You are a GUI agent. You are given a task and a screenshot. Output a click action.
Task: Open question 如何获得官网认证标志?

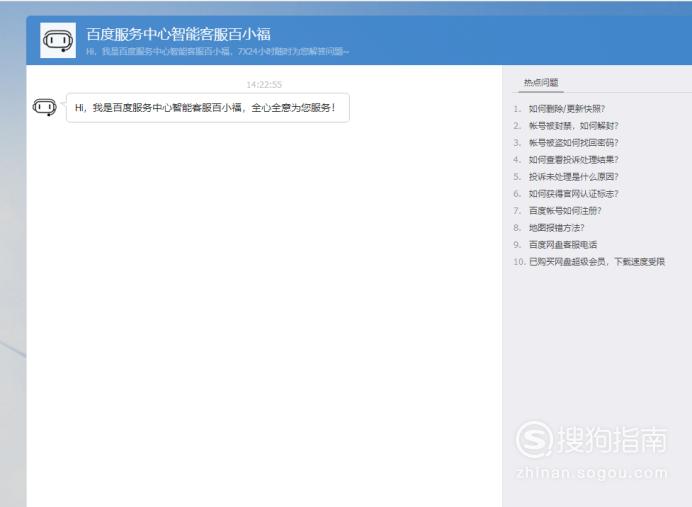point(574,194)
